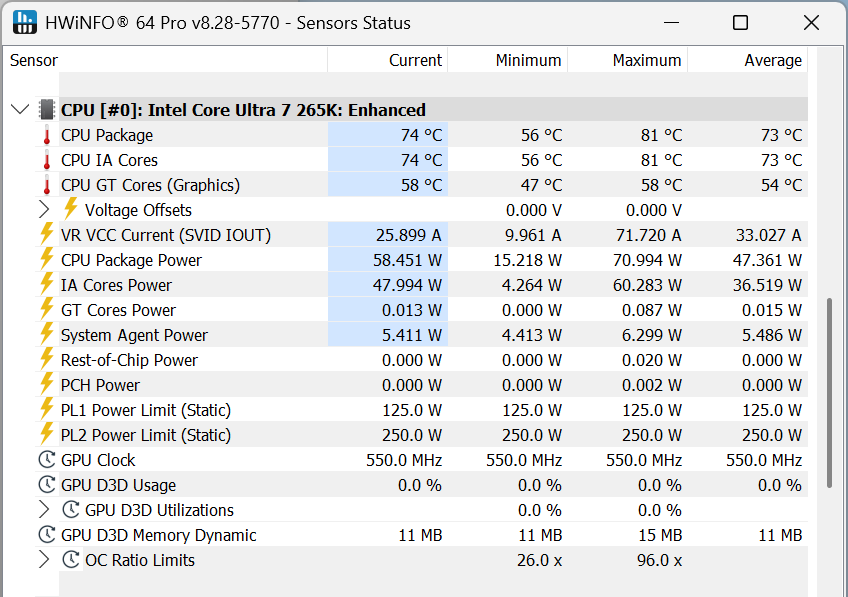Click the chip icon beside the CPU [#0] header
The width and height of the screenshot is (848, 597).
(47, 110)
